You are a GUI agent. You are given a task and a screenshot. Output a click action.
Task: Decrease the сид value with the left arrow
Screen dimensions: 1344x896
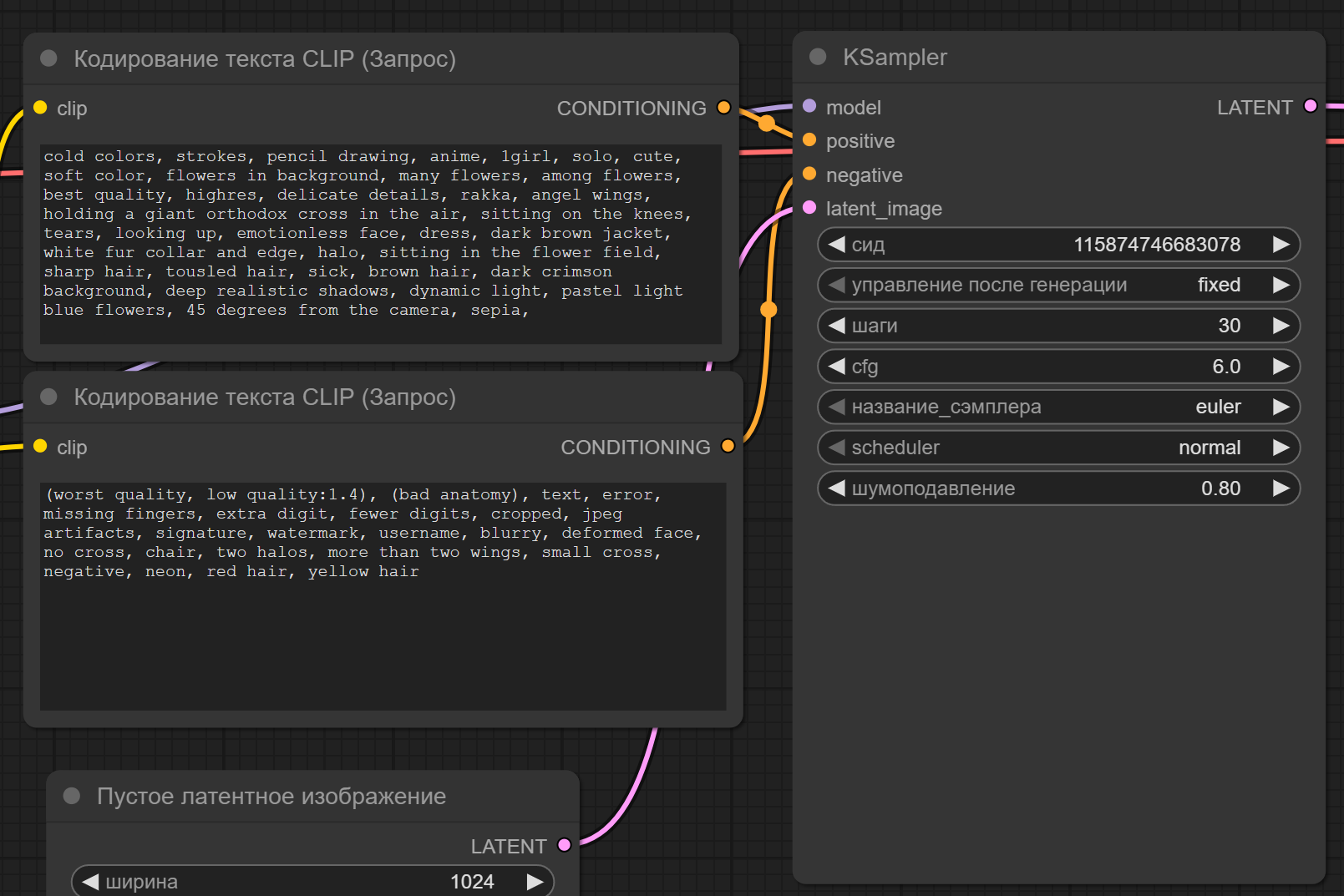(x=837, y=245)
